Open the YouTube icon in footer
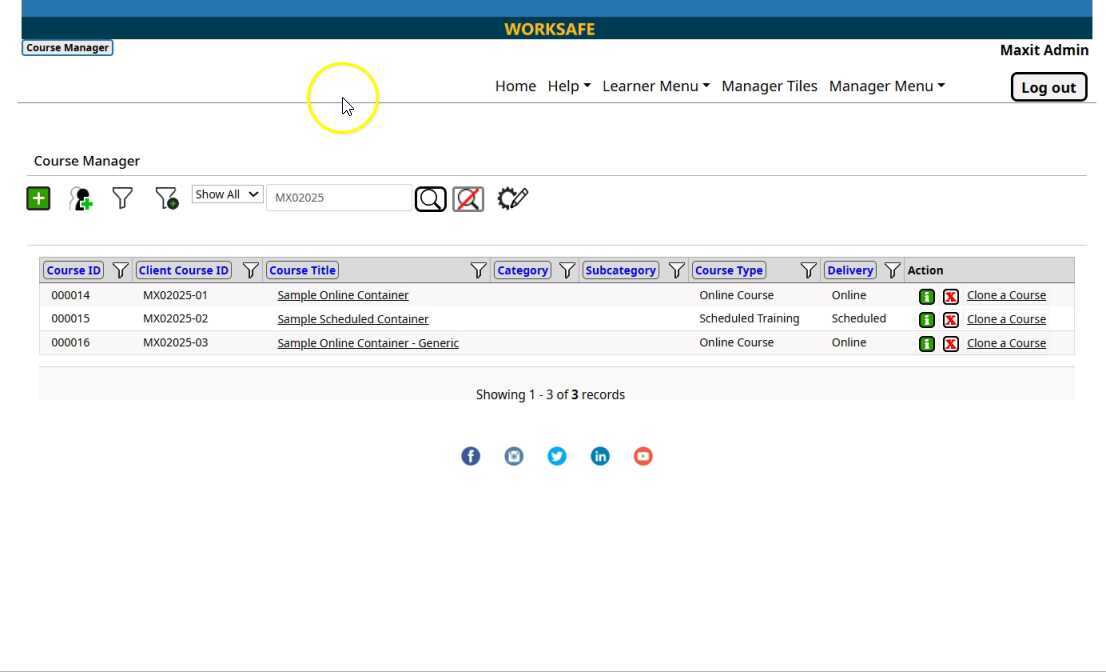 [643, 456]
